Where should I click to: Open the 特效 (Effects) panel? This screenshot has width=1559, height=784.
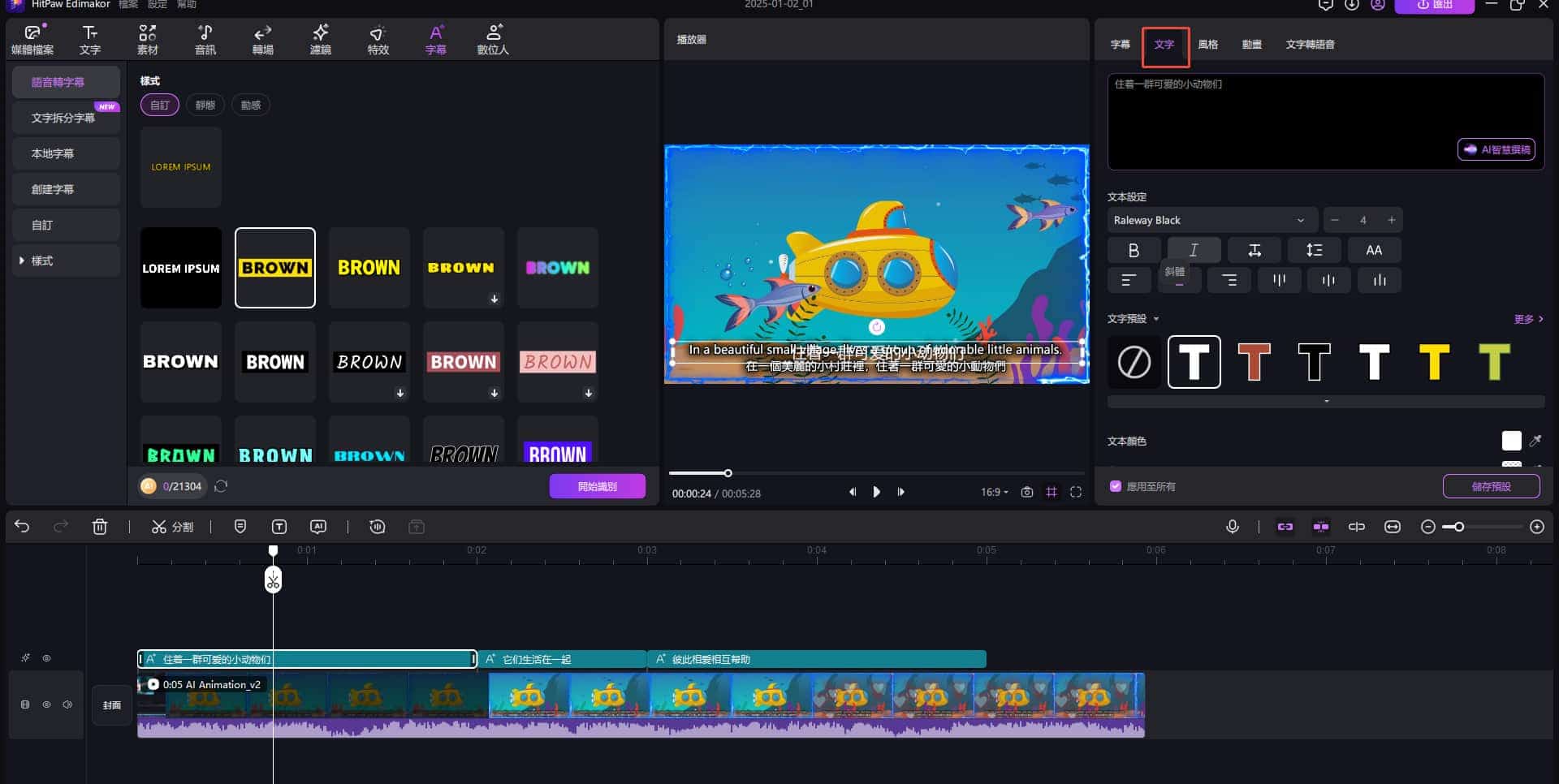pos(378,38)
